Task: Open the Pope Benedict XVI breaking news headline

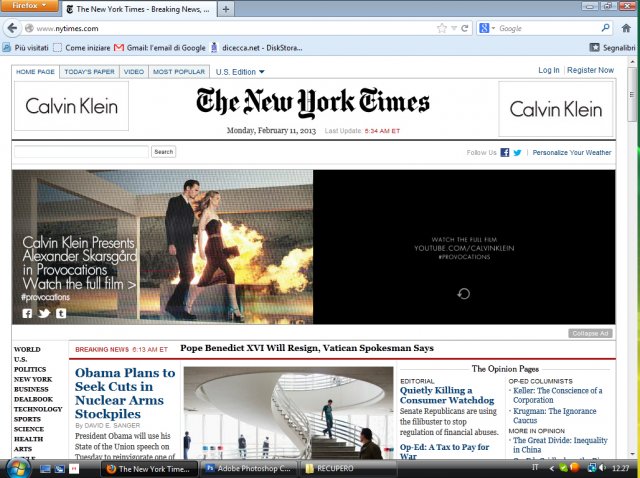Action: point(307,348)
